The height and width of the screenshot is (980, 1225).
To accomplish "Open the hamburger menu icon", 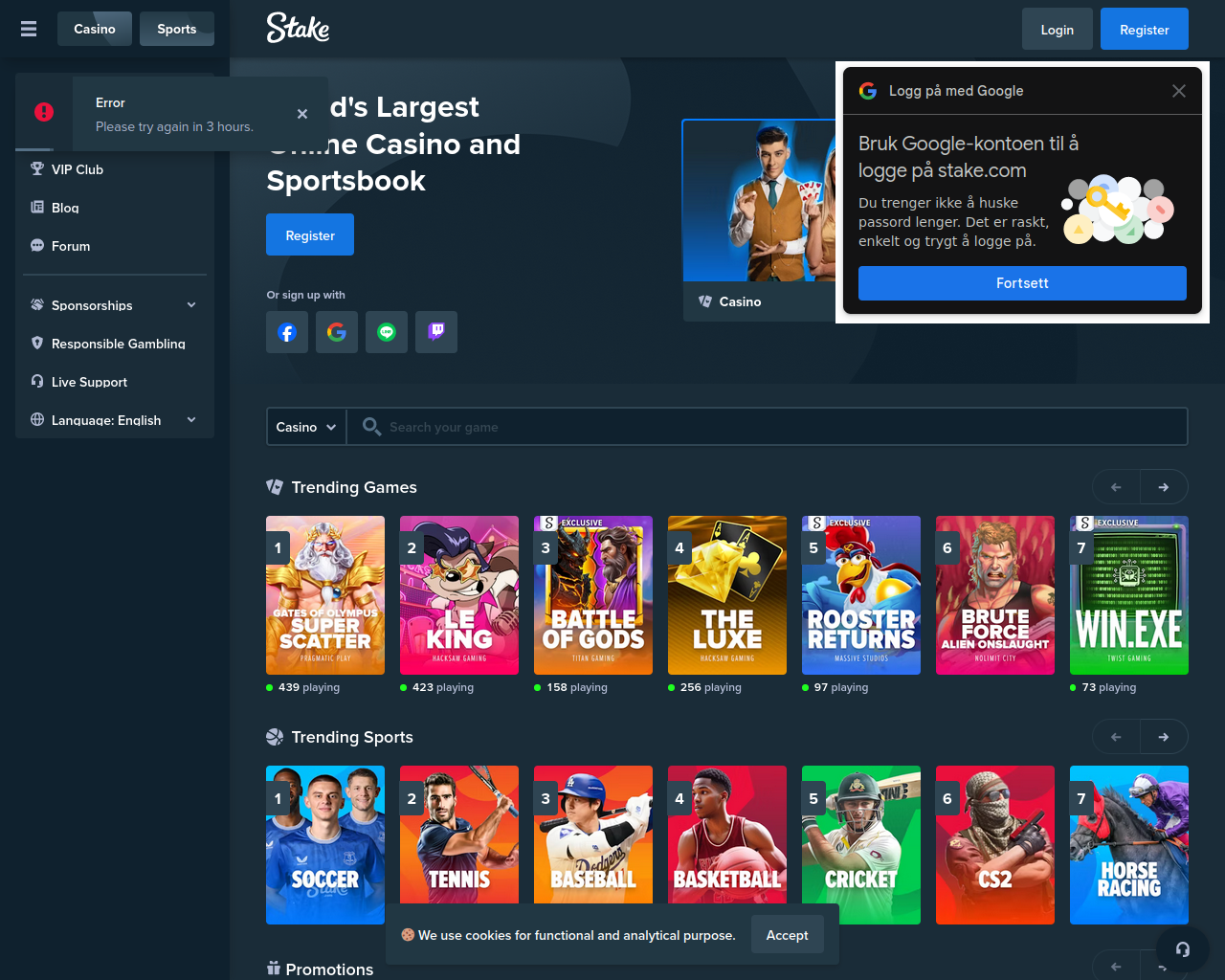I will [x=29, y=29].
